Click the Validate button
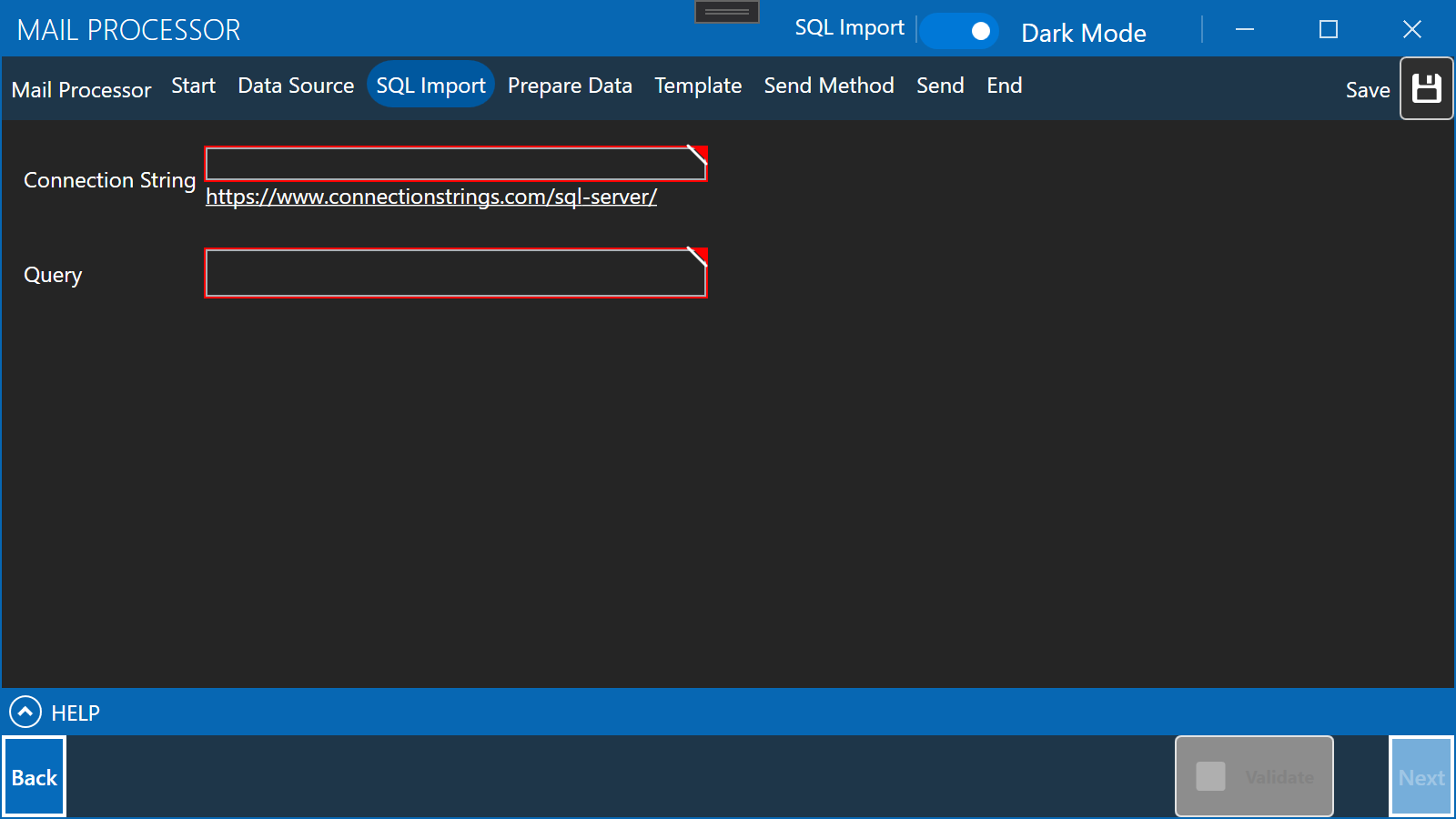 click(1254, 776)
